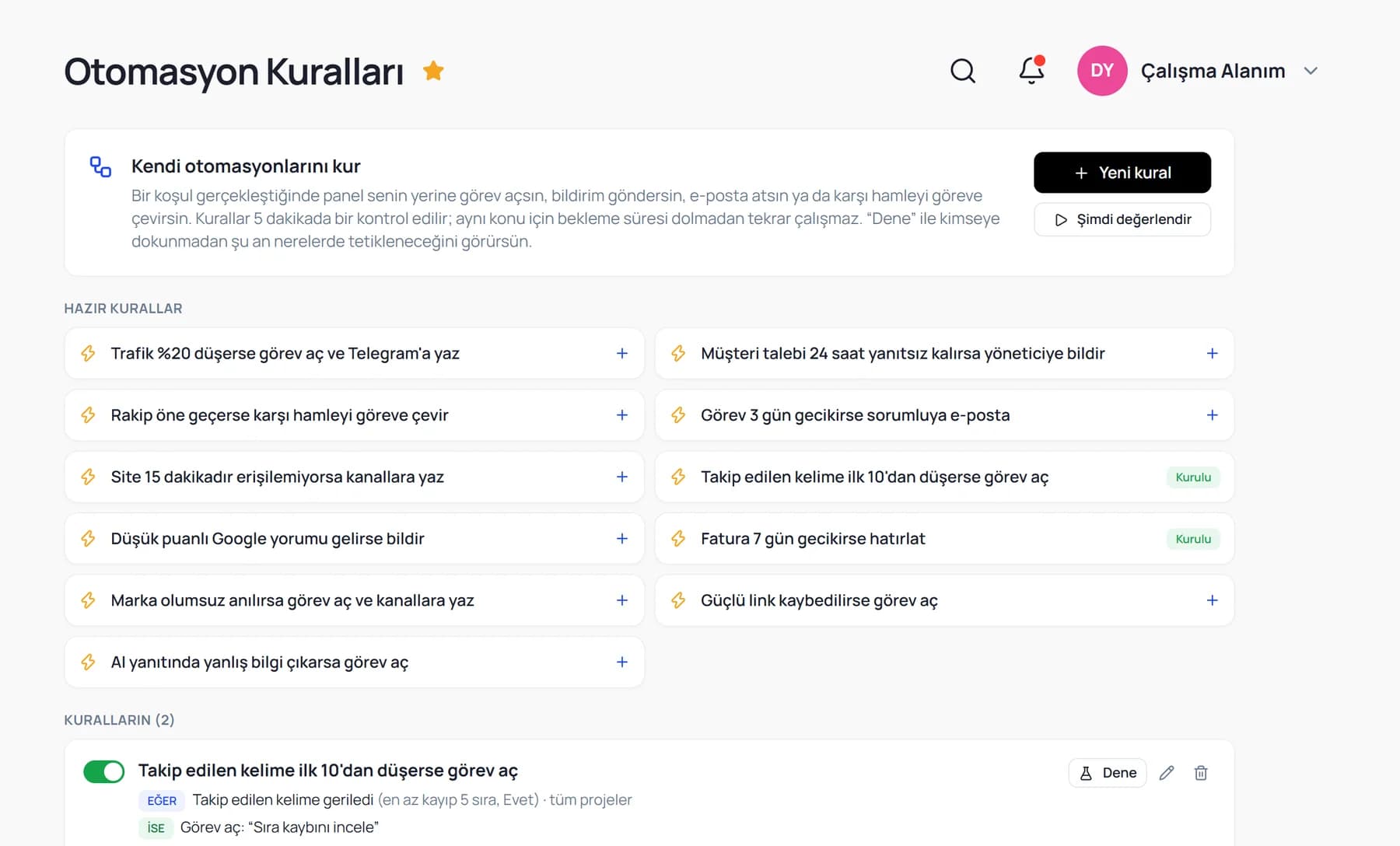The image size is (1400, 846).
Task: Add AI yanıtında yanlış bilgi rule plus
Action: (x=622, y=662)
